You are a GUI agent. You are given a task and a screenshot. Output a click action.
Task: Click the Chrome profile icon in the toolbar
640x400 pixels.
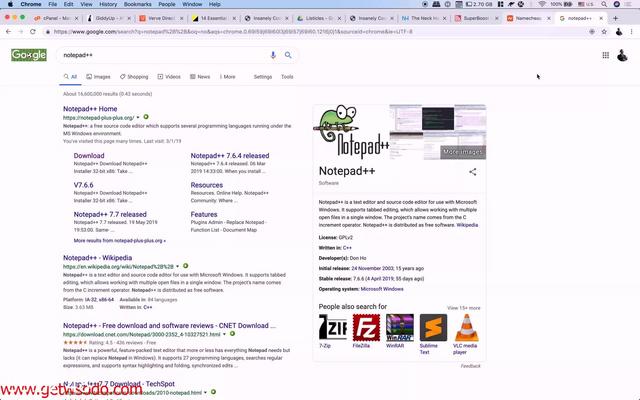619,31
